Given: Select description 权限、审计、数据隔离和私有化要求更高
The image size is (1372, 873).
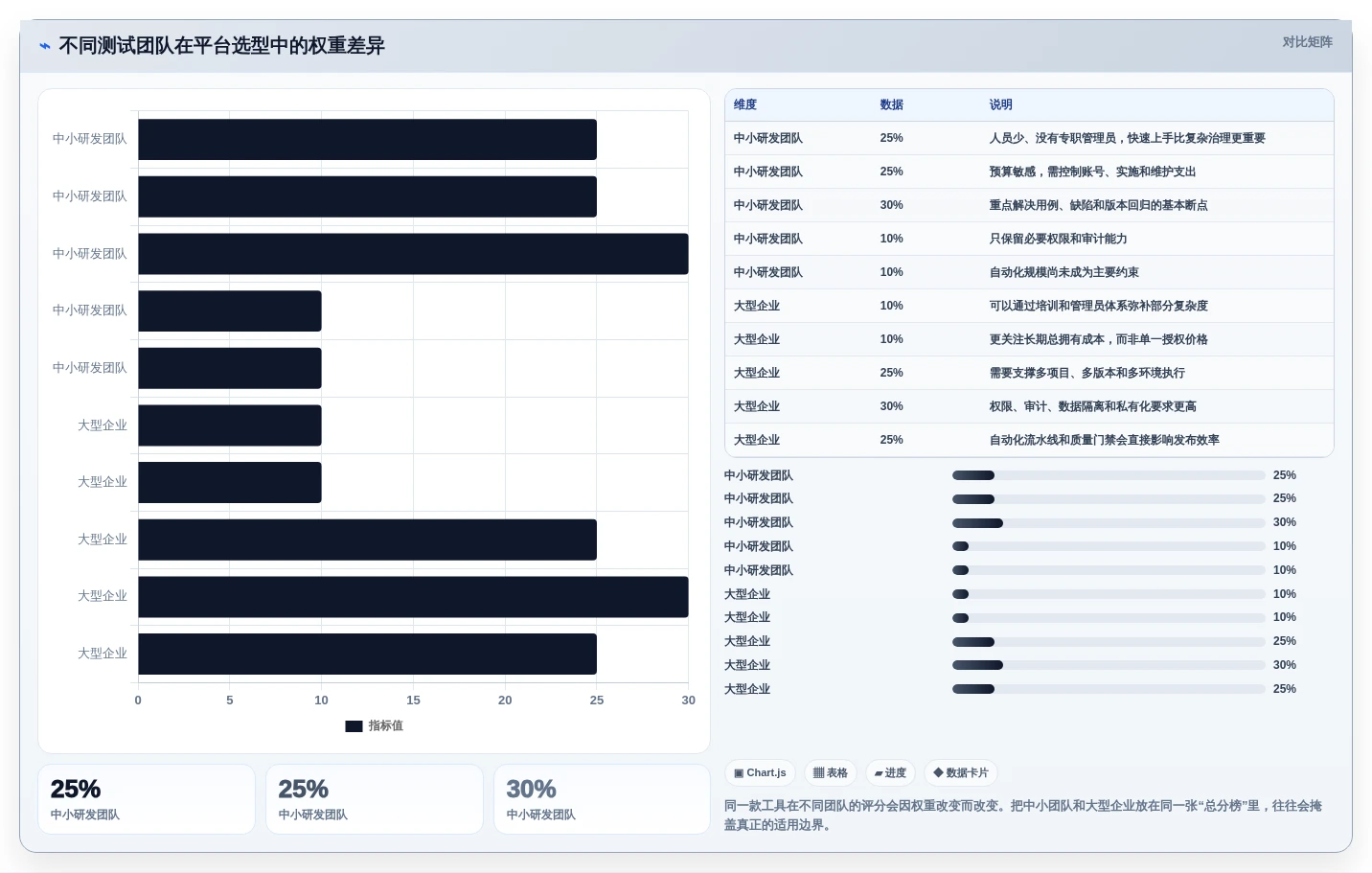Looking at the screenshot, I should (1092, 406).
